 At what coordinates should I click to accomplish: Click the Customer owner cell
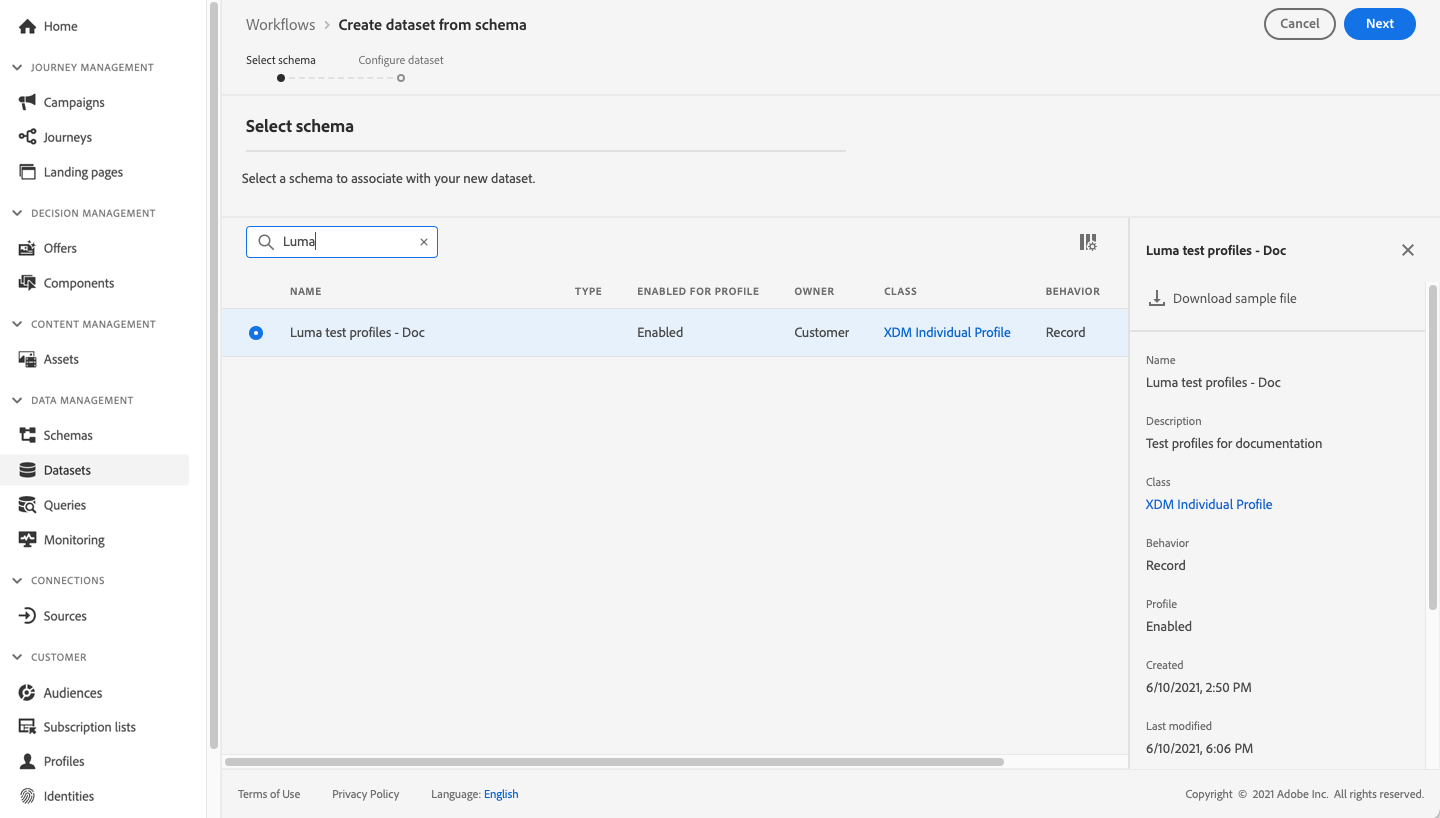[822, 333]
